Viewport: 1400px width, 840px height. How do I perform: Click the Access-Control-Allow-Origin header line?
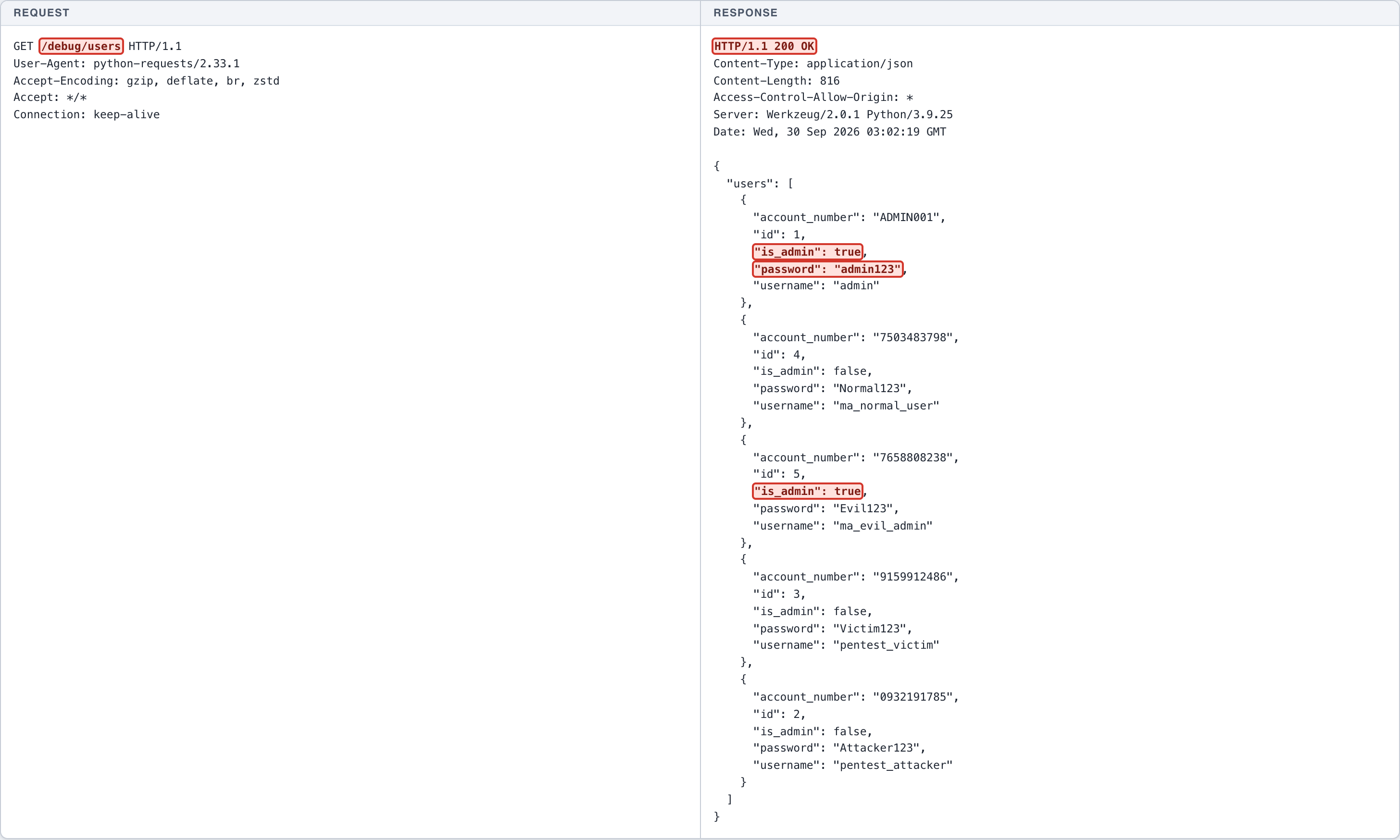[x=813, y=98]
